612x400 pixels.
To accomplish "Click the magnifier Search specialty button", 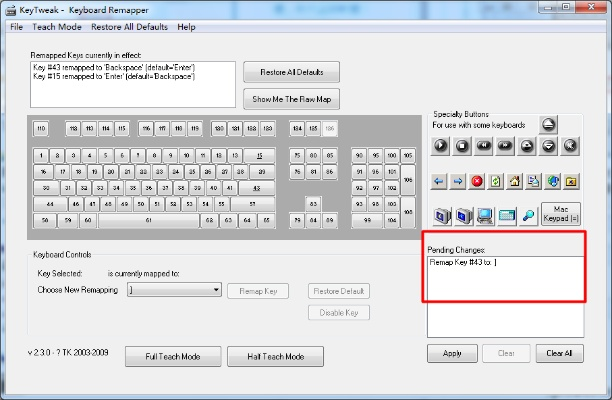I will [x=528, y=215].
